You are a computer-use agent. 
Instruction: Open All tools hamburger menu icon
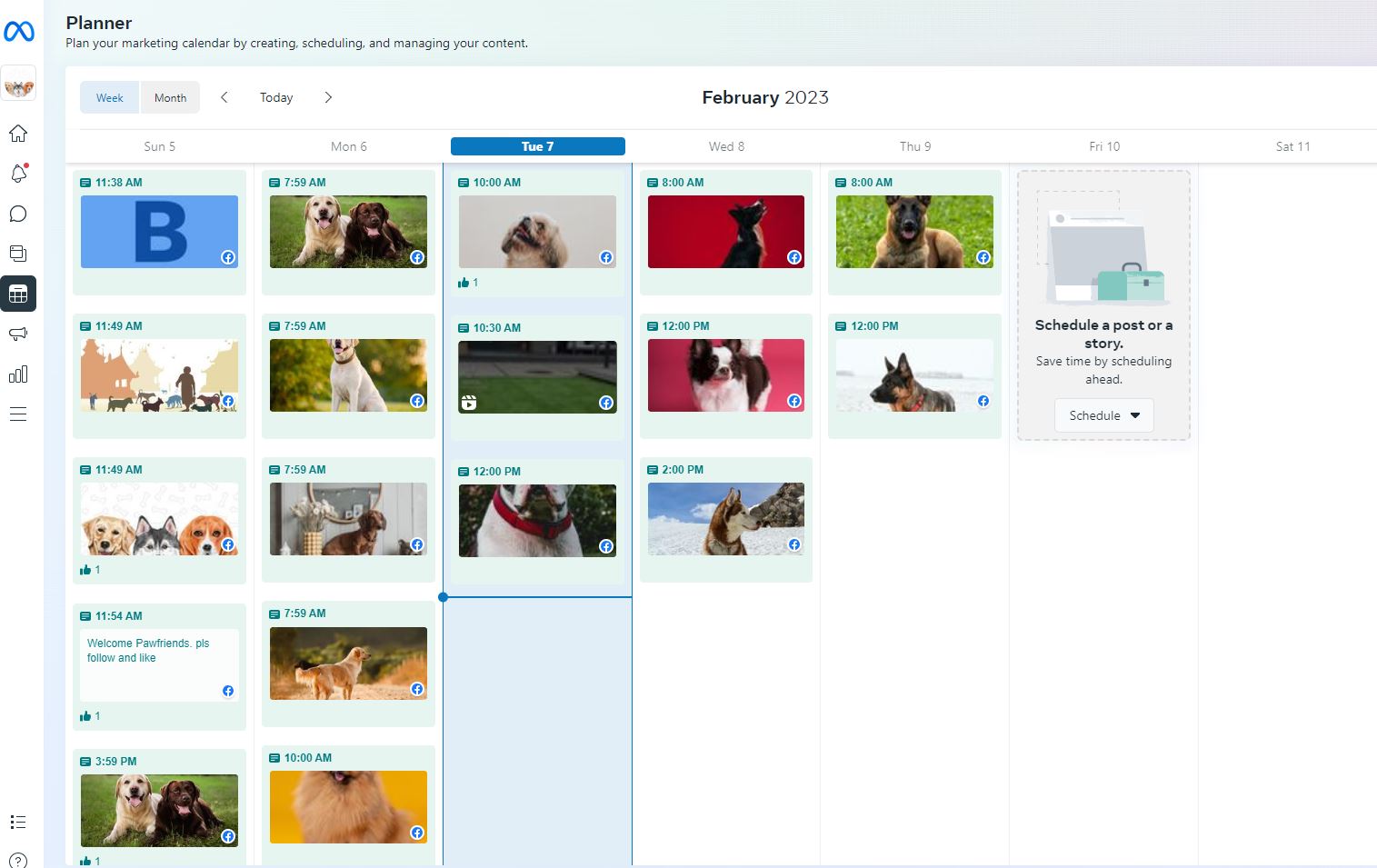click(18, 414)
